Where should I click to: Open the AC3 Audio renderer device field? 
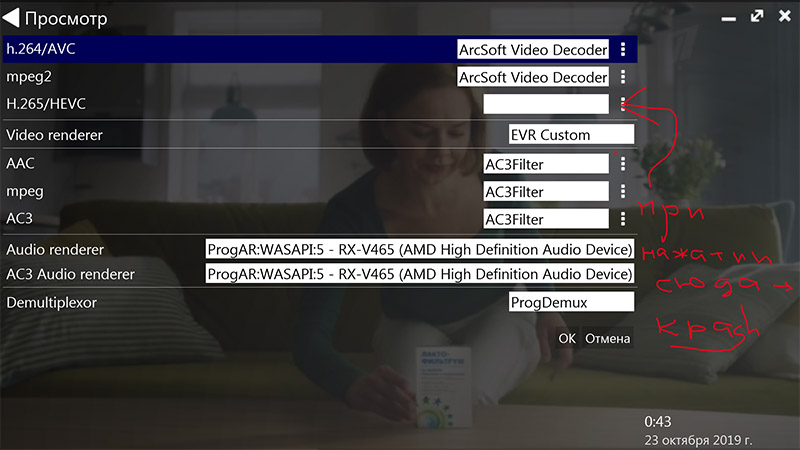(x=419, y=274)
